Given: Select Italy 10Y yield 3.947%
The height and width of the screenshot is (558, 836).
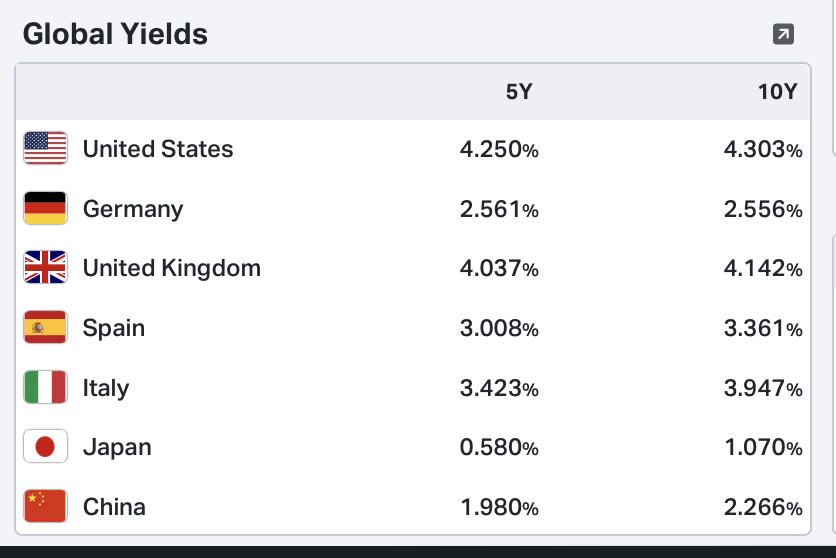Looking at the screenshot, I should 762,389.
